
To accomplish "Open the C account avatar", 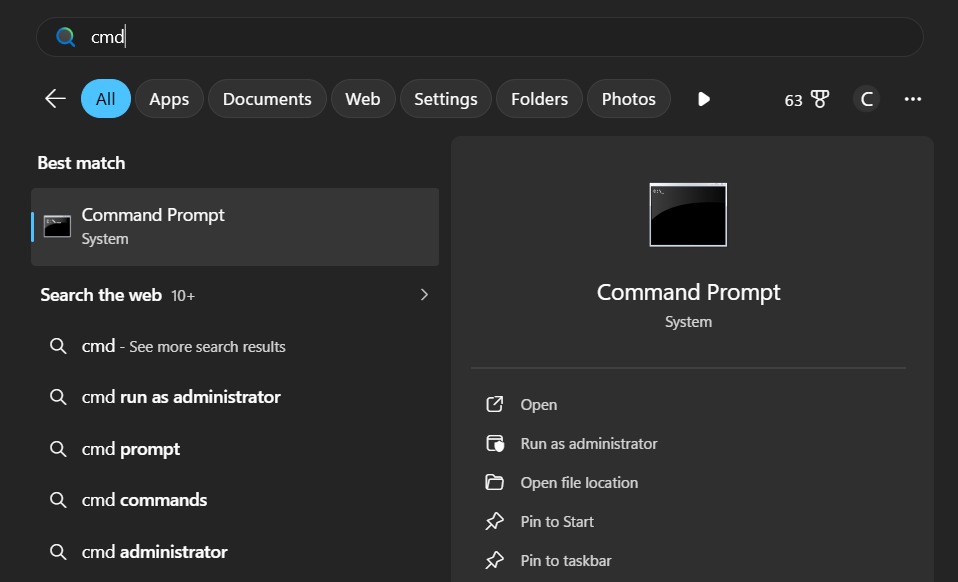I will pos(866,99).
